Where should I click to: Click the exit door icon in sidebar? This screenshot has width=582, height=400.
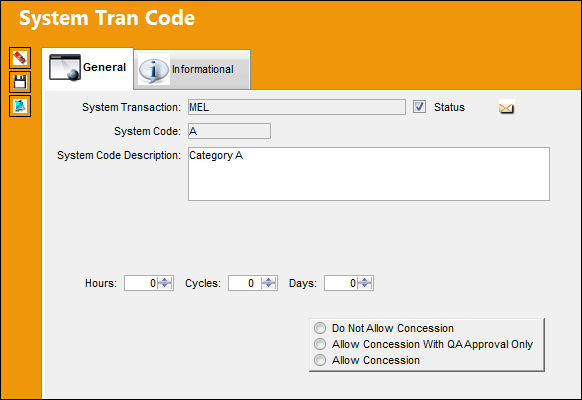pos(20,106)
